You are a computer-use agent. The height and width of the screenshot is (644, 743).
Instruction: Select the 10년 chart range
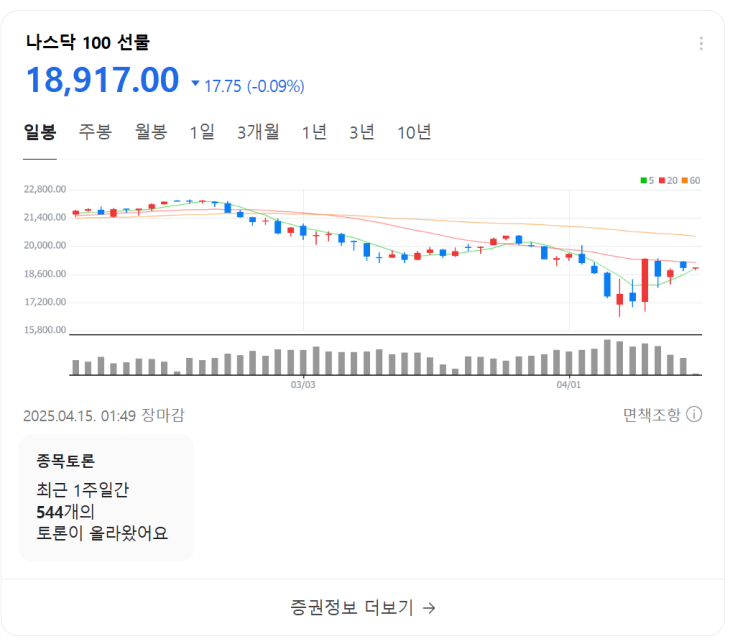pos(414,132)
